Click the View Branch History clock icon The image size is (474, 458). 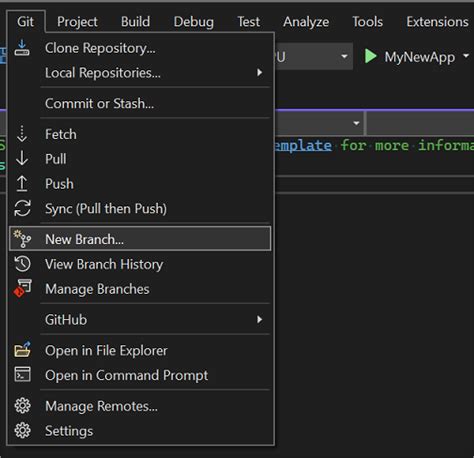[x=22, y=264]
